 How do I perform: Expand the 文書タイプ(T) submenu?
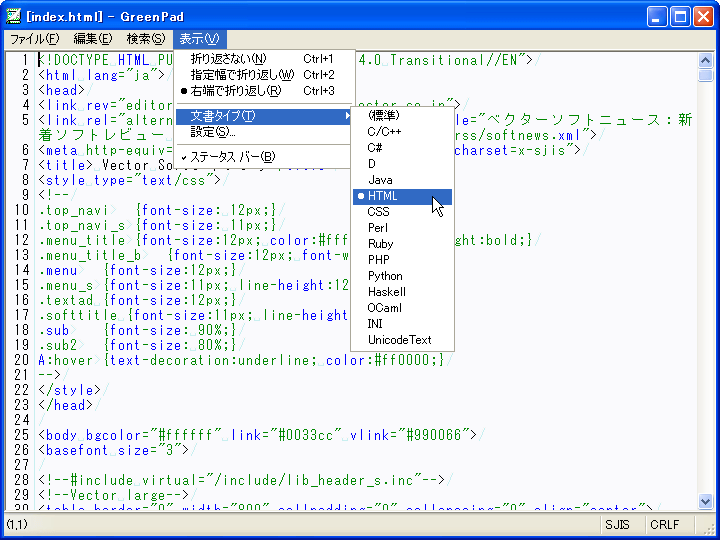click(x=263, y=116)
